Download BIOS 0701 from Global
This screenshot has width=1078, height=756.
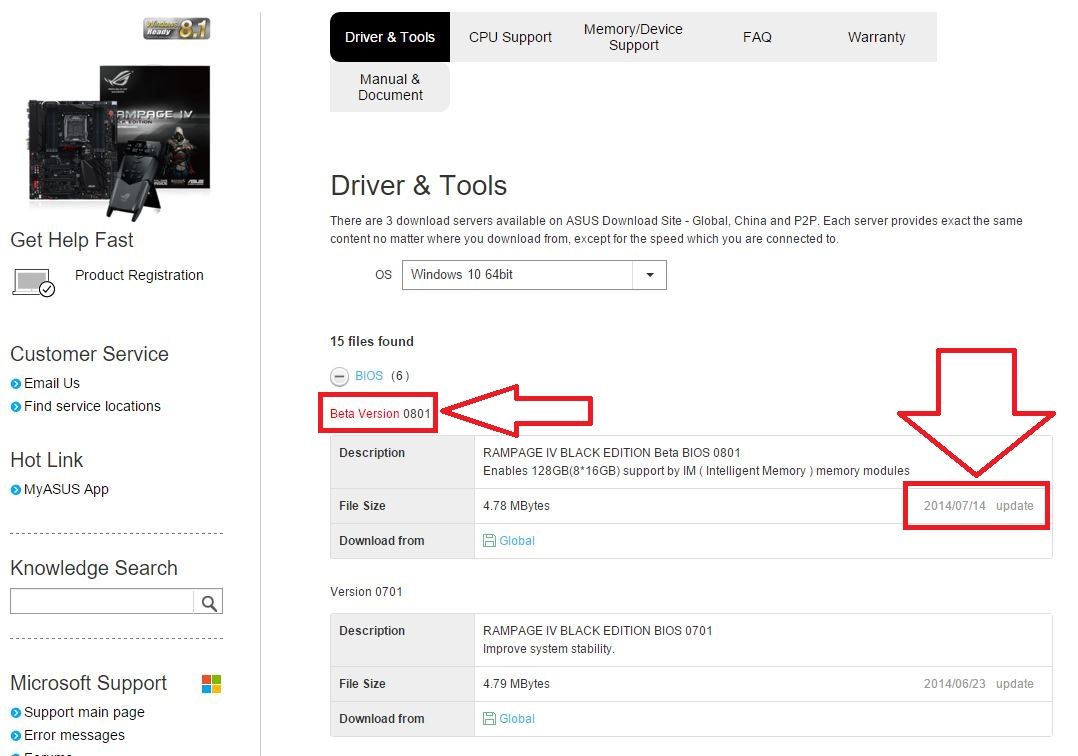(516, 719)
